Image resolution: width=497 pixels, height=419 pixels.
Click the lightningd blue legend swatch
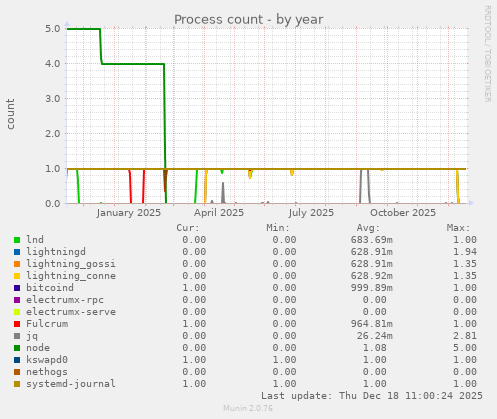(x=17, y=252)
